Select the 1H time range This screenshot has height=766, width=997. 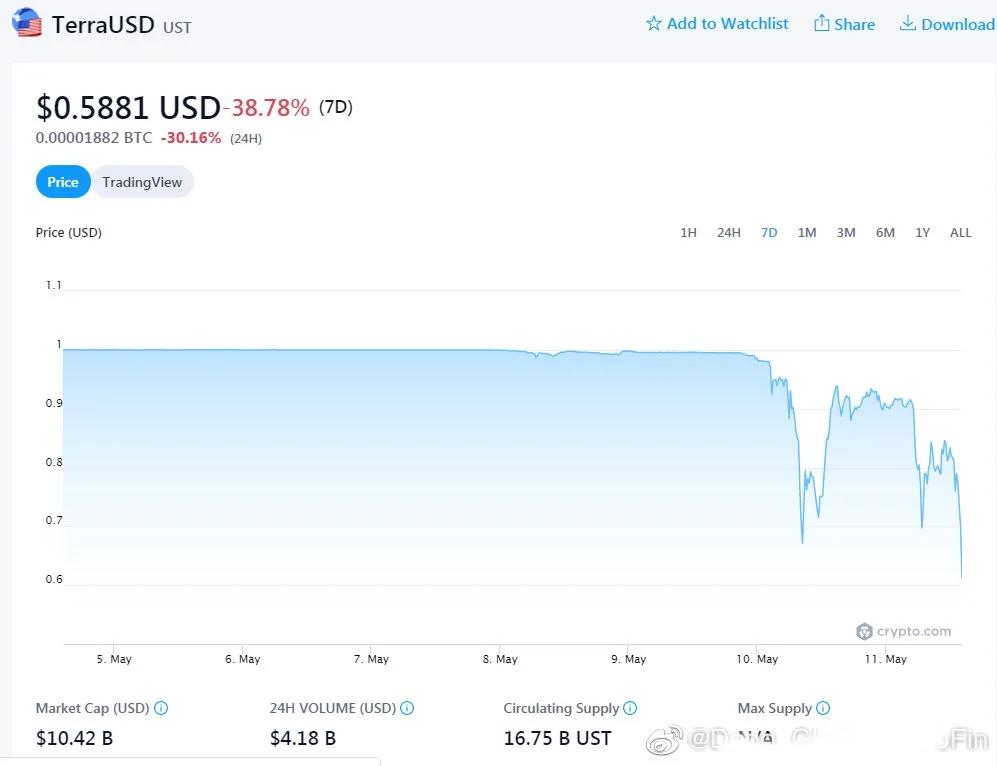pyautogui.click(x=688, y=233)
